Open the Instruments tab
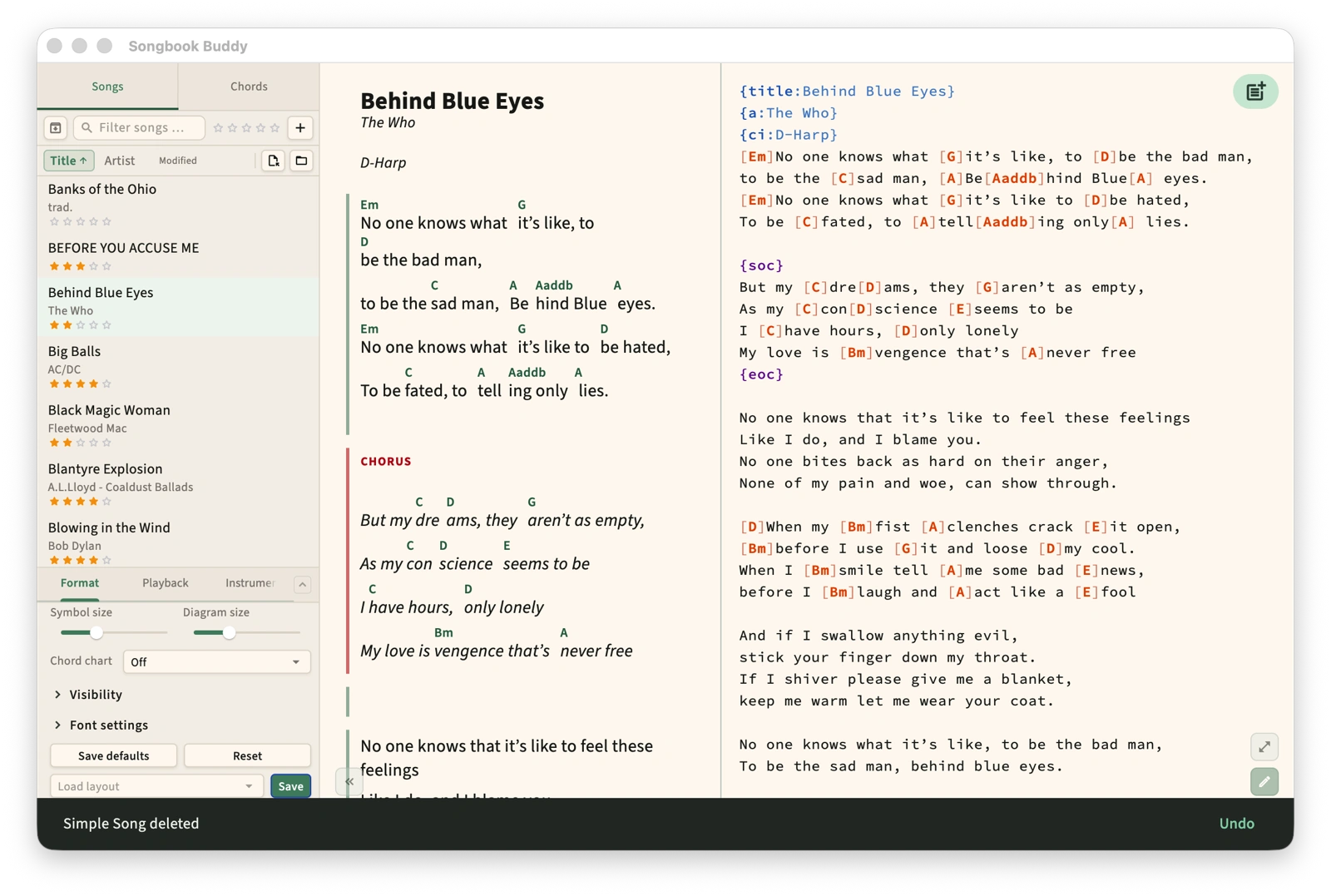The image size is (1331, 896). [250, 583]
